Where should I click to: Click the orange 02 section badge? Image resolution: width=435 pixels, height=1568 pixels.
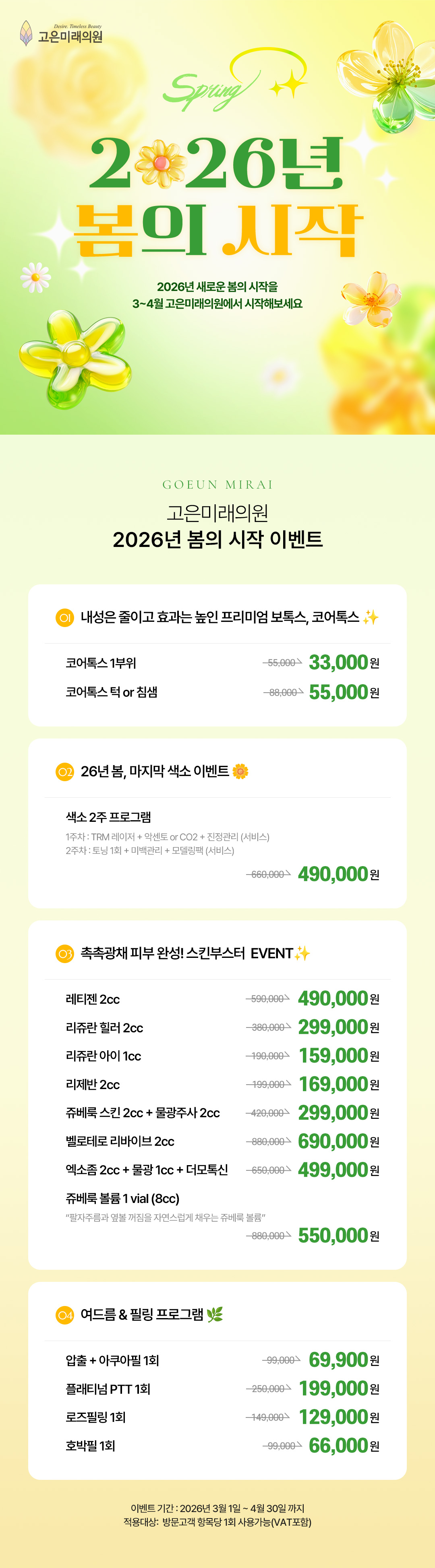point(64,772)
